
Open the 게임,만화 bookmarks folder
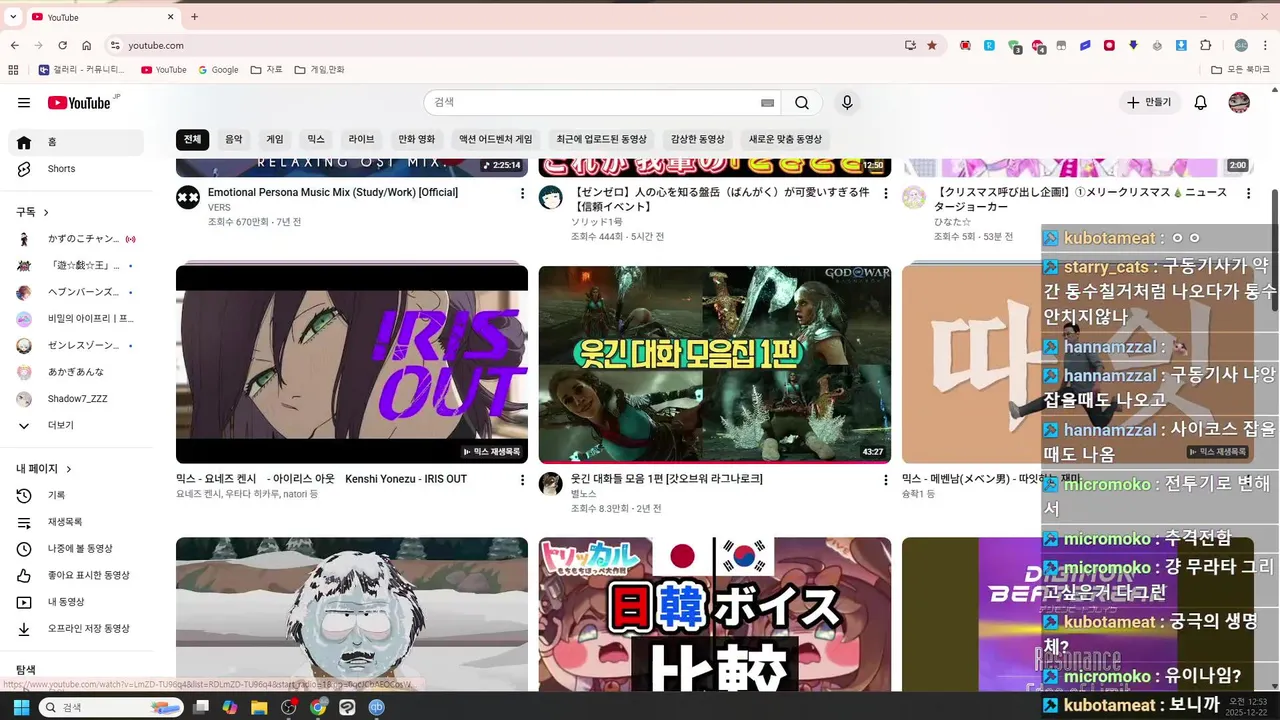coord(320,70)
